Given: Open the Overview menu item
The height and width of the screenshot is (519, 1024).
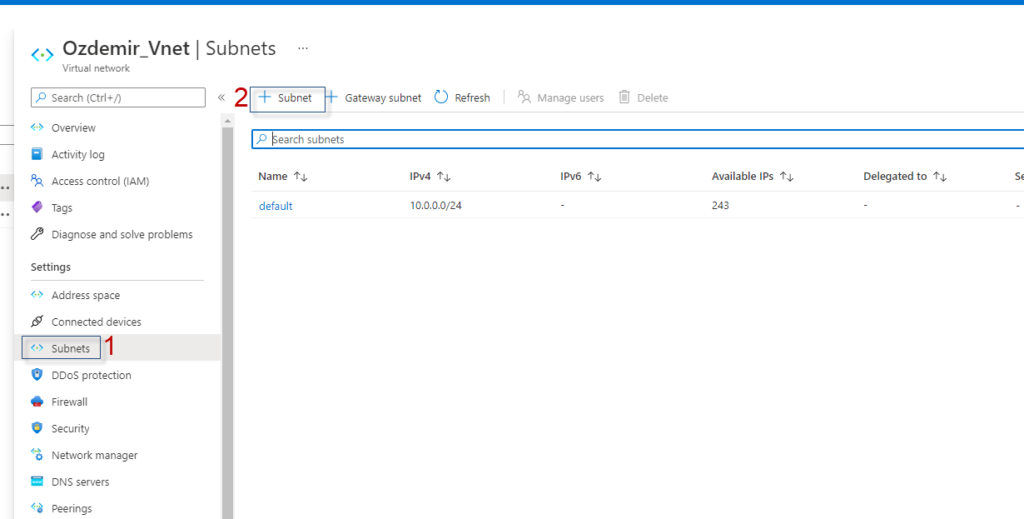Looking at the screenshot, I should click(x=73, y=128).
